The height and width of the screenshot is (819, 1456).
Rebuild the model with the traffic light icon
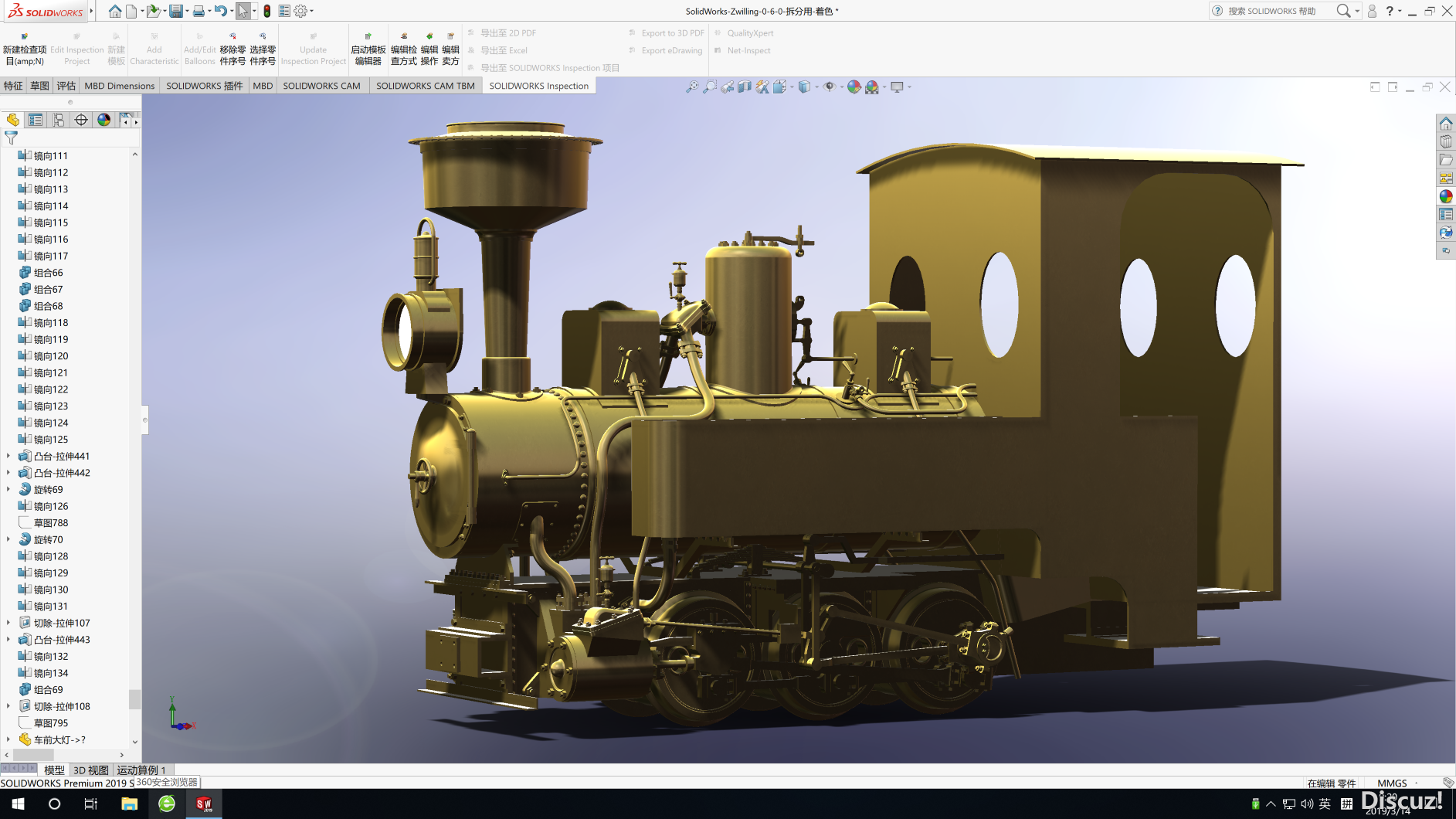pos(266,11)
